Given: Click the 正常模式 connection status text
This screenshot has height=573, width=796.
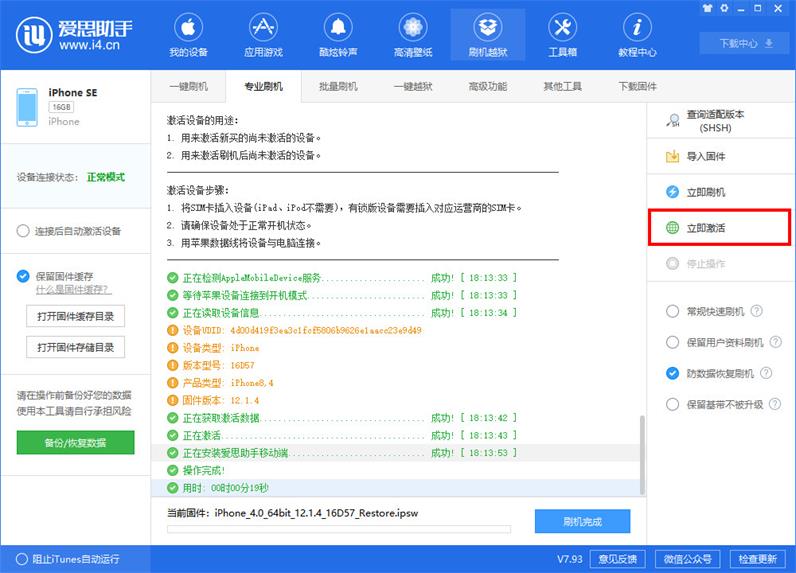Looking at the screenshot, I should [x=106, y=177].
